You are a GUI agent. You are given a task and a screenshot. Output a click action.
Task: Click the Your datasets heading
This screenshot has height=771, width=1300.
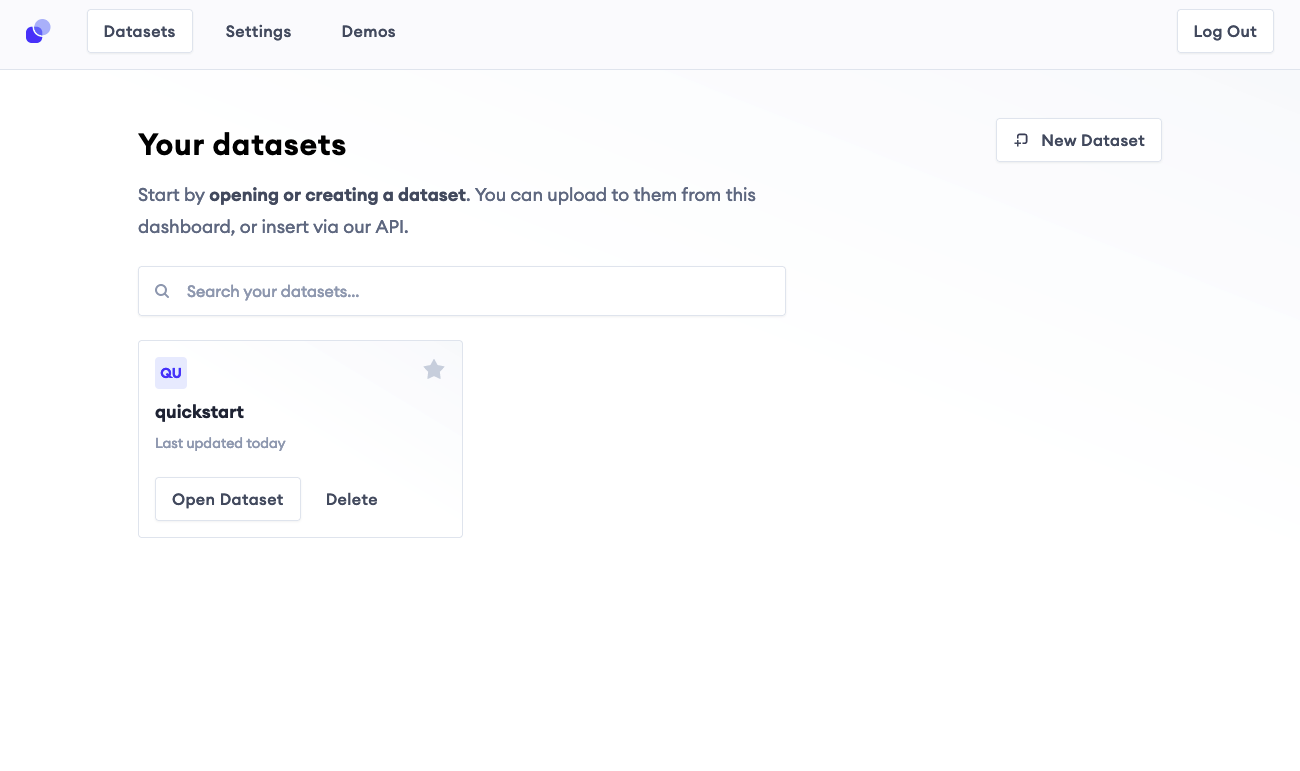pyautogui.click(x=242, y=145)
